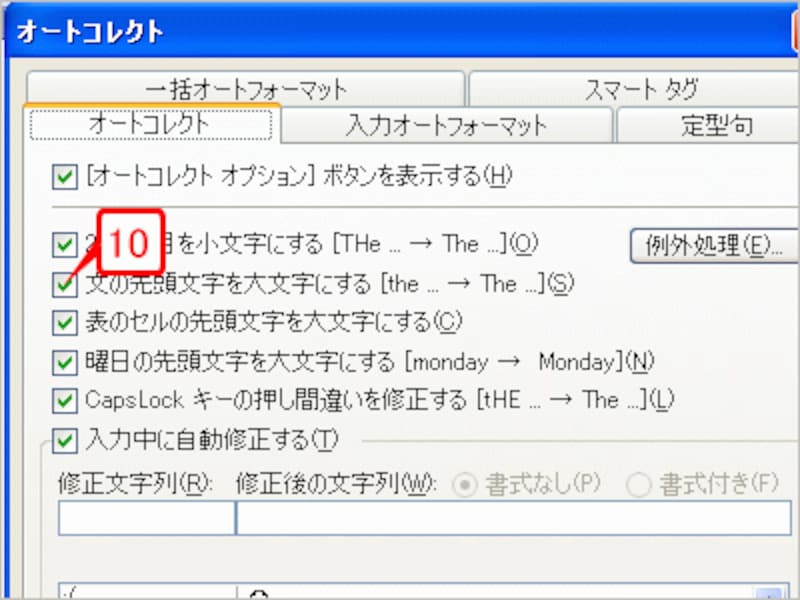Click the 修正文字列(R) input field
This screenshot has height=600, width=800.
tap(147, 518)
